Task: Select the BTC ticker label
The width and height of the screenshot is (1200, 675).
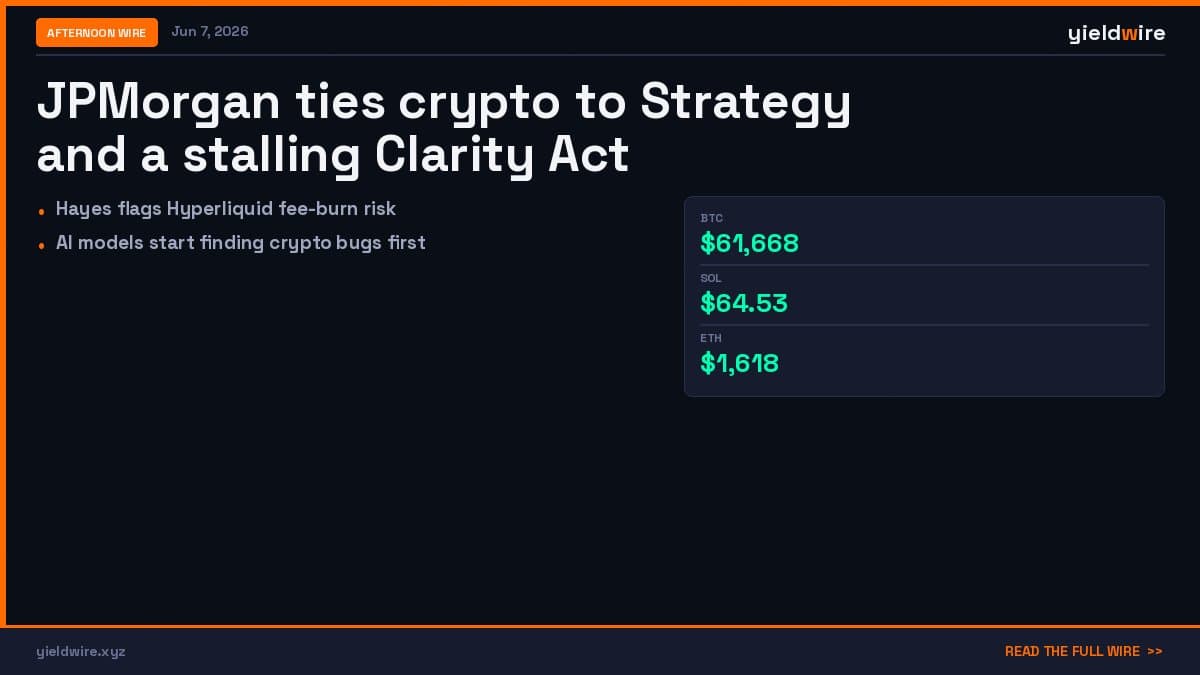Action: coord(711,218)
